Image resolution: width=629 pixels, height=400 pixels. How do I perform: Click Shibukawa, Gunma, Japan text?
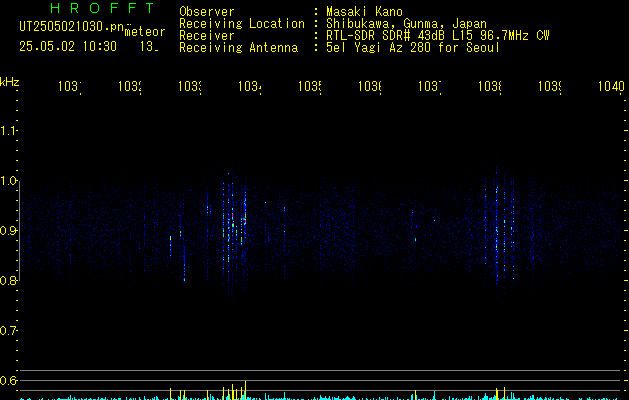tap(406, 24)
